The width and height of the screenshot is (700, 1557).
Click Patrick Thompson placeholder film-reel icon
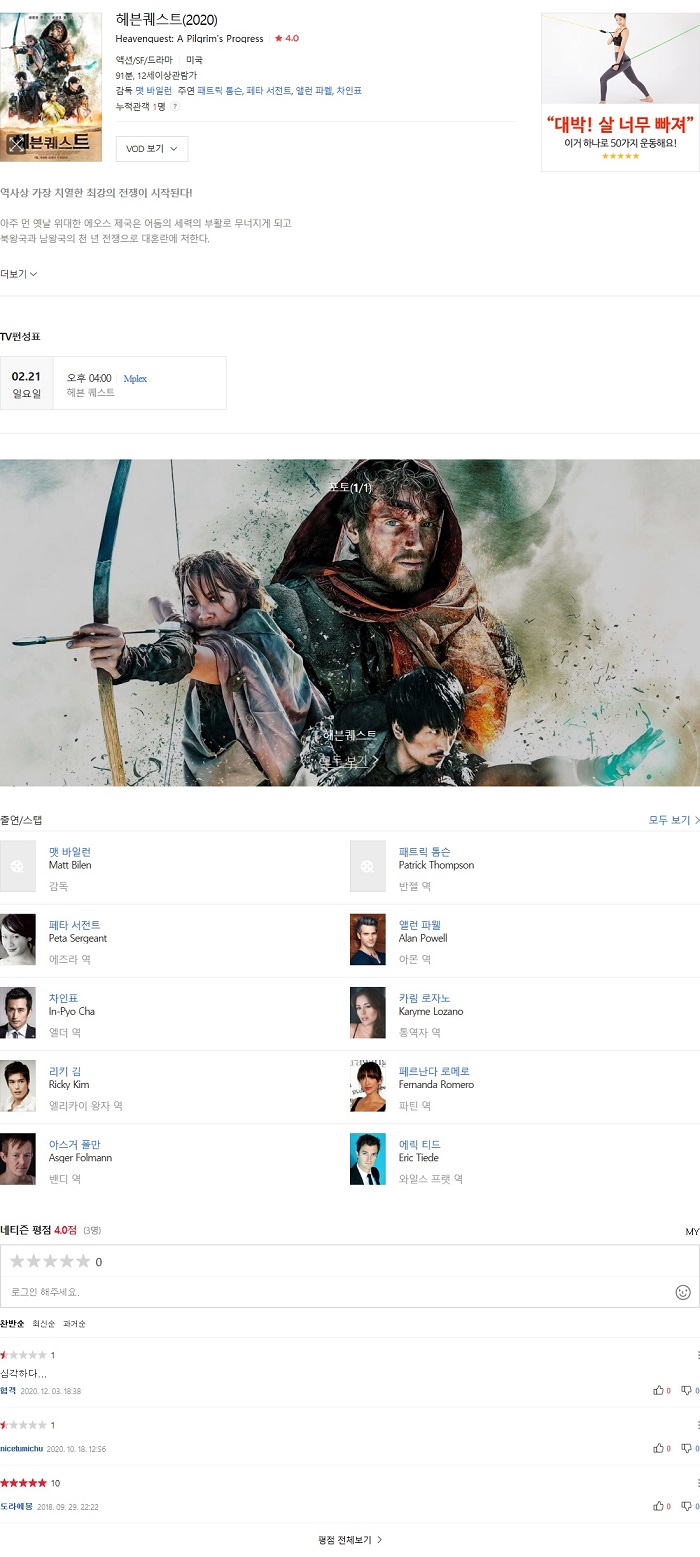pos(367,866)
